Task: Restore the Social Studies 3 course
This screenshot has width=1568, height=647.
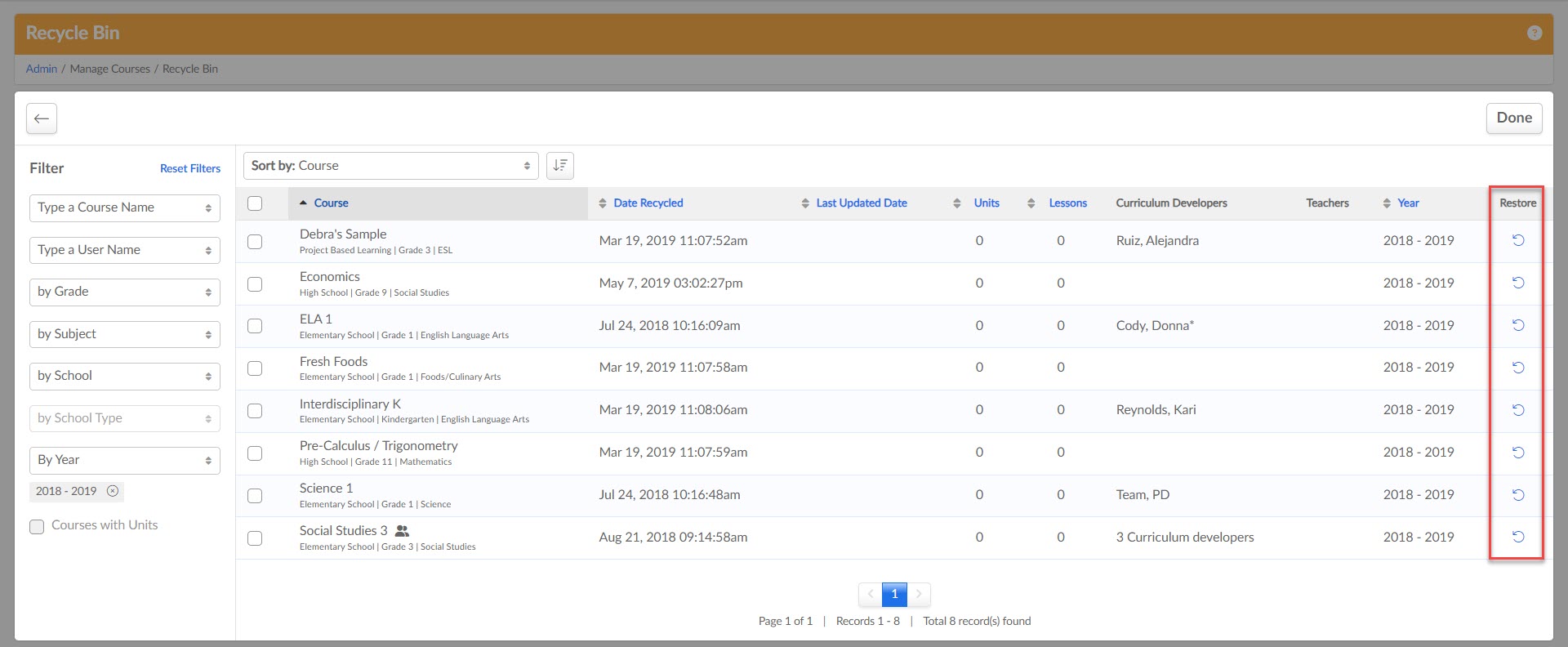Action: (1518, 537)
